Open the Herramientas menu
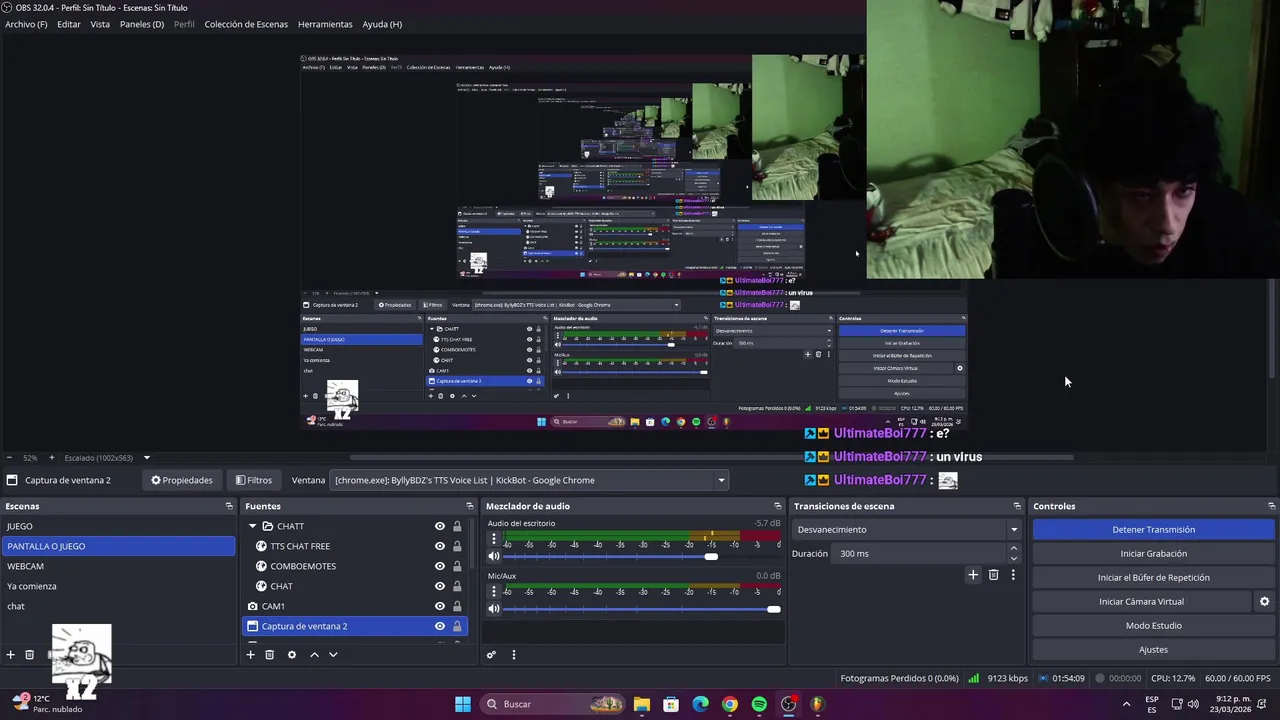 tap(325, 24)
